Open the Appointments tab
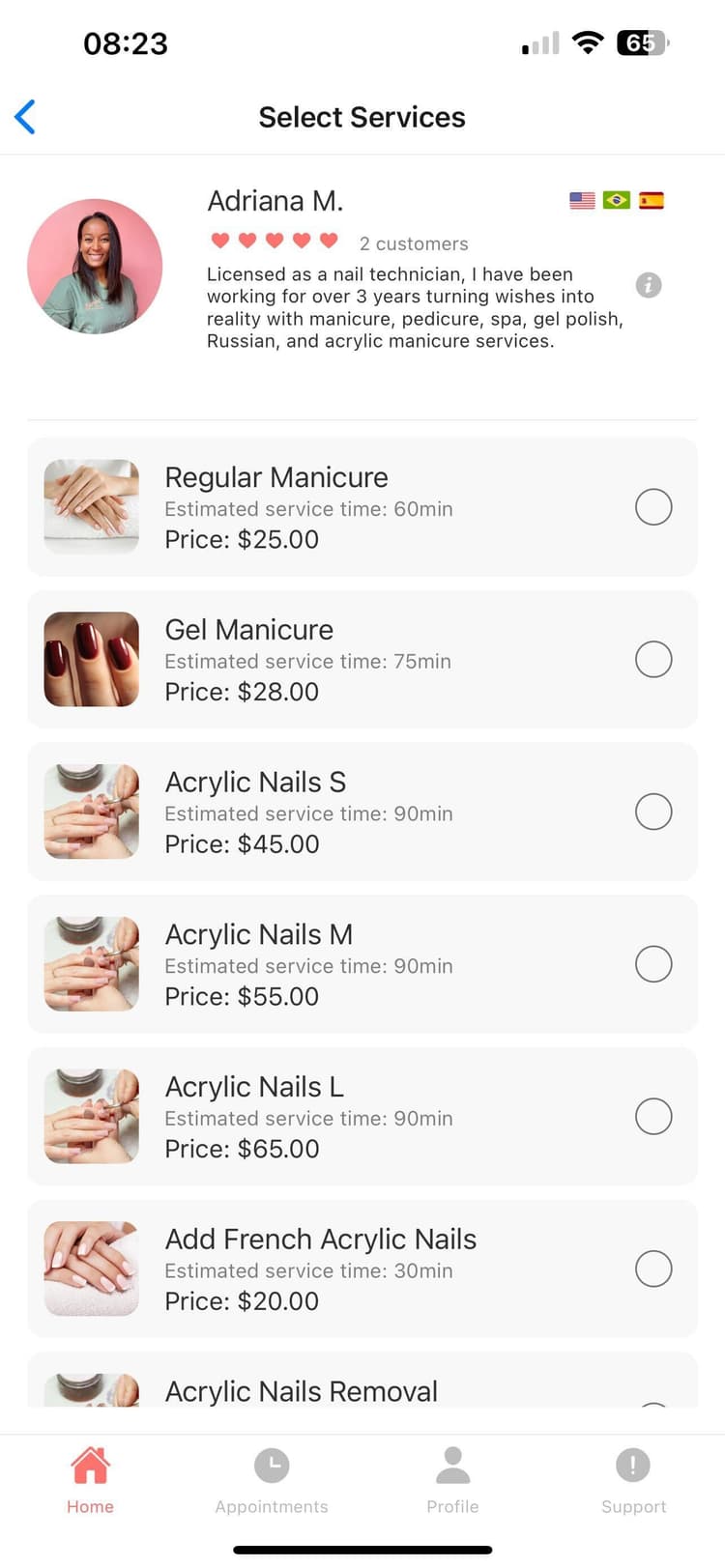This screenshot has width=725, height=1568. click(272, 1480)
